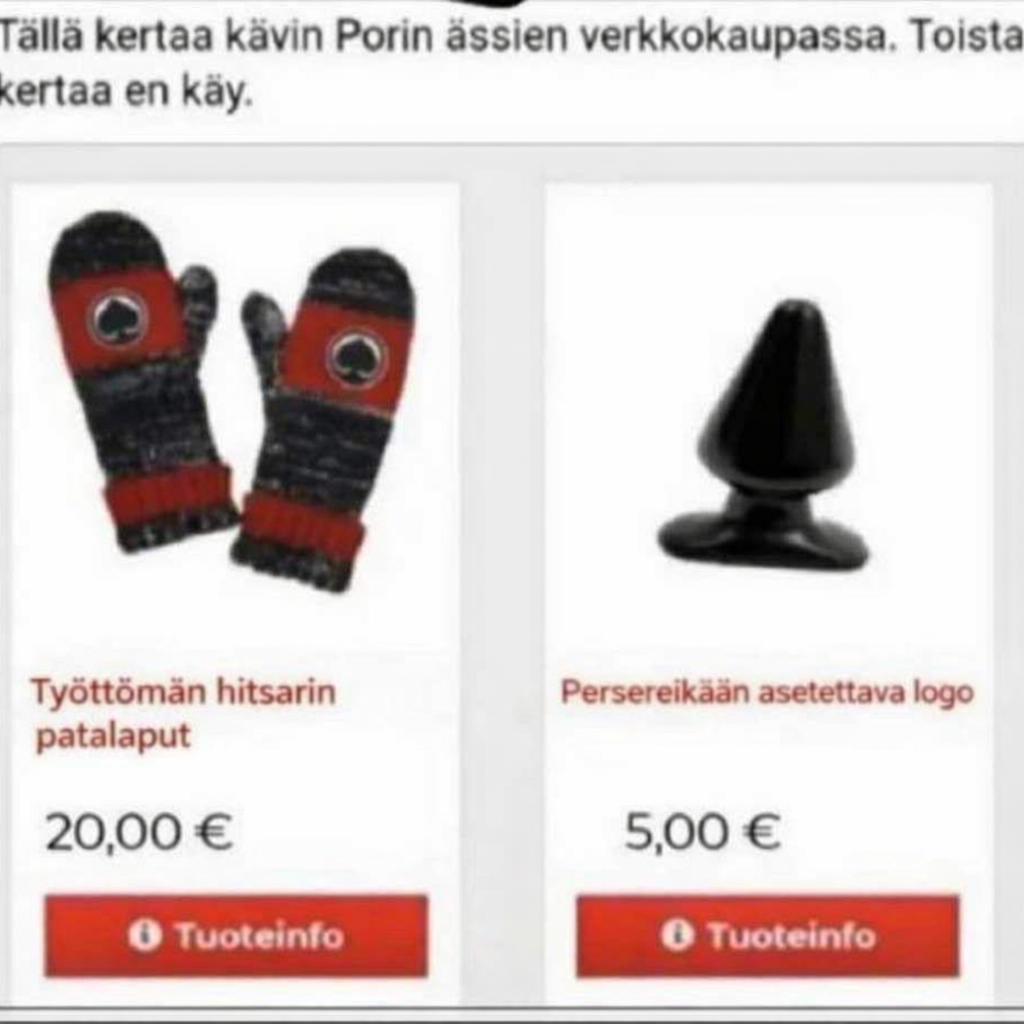This screenshot has height=1024, width=1024.
Task: Click the 5,00 price amount
Action: 676,832
